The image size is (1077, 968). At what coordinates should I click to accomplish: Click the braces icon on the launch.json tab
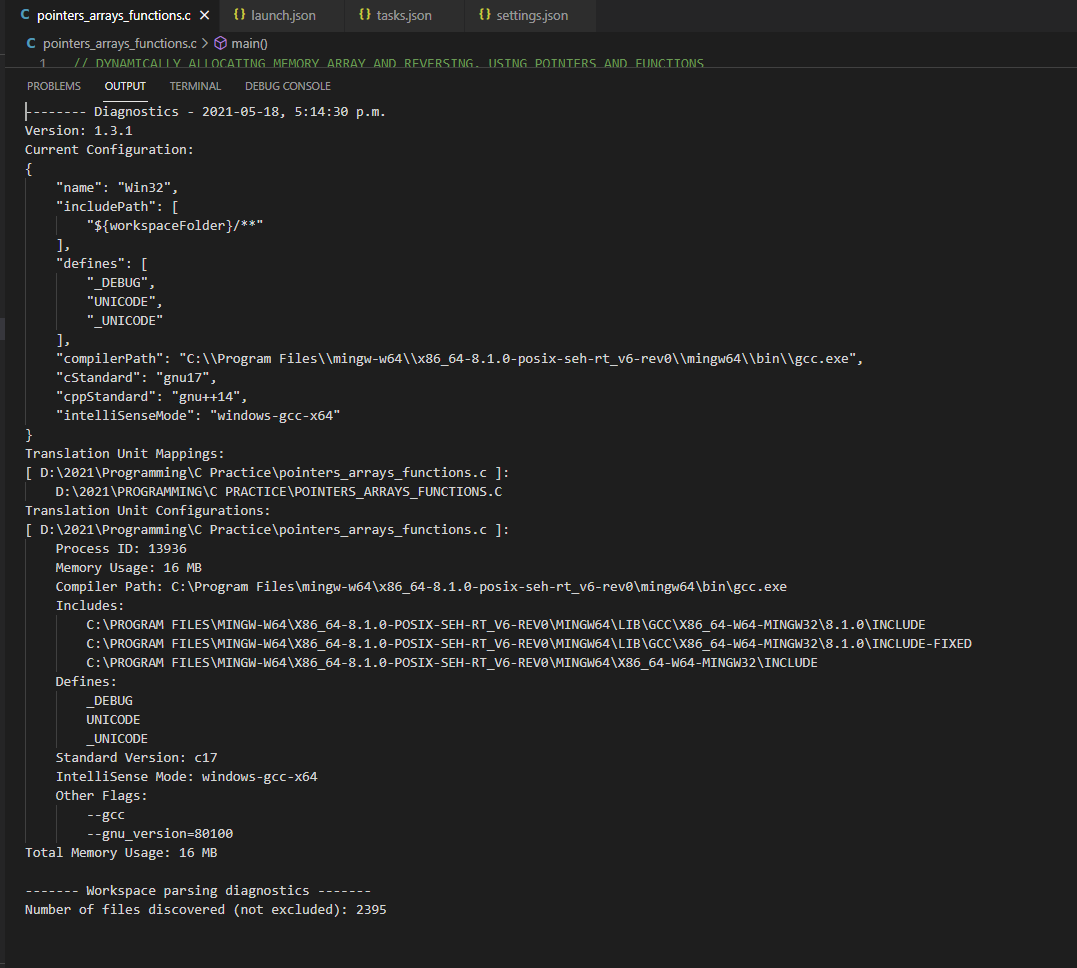238,15
